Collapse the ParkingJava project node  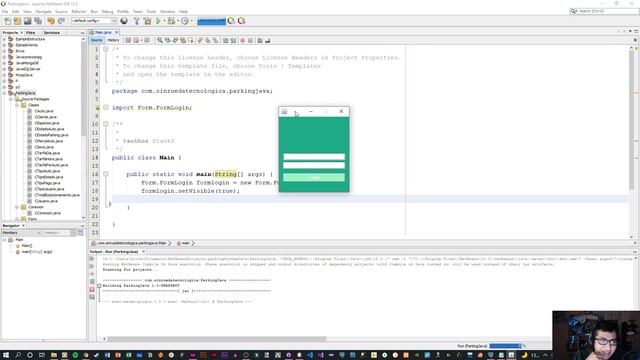click(x=4, y=93)
